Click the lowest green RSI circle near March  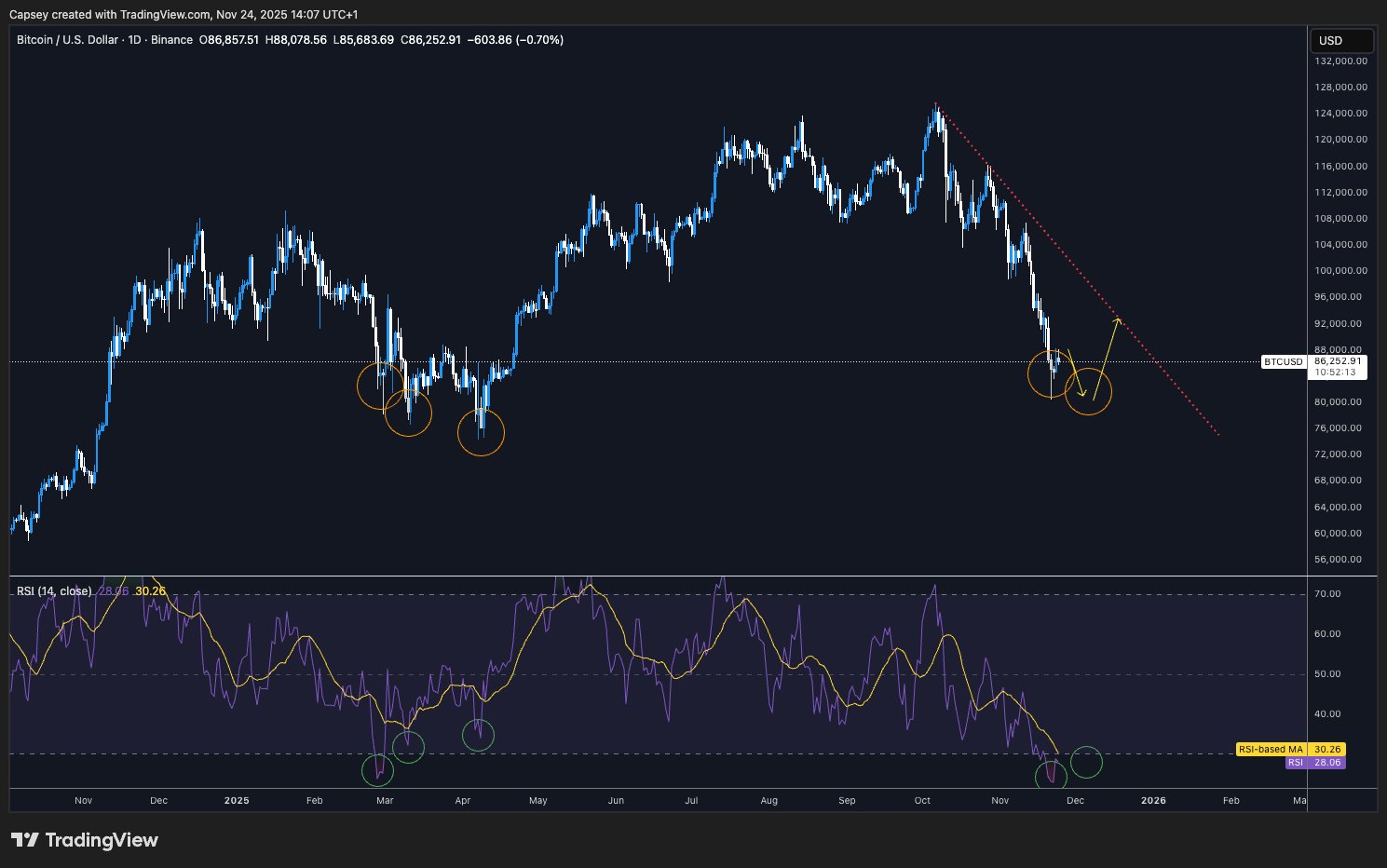pos(377,770)
